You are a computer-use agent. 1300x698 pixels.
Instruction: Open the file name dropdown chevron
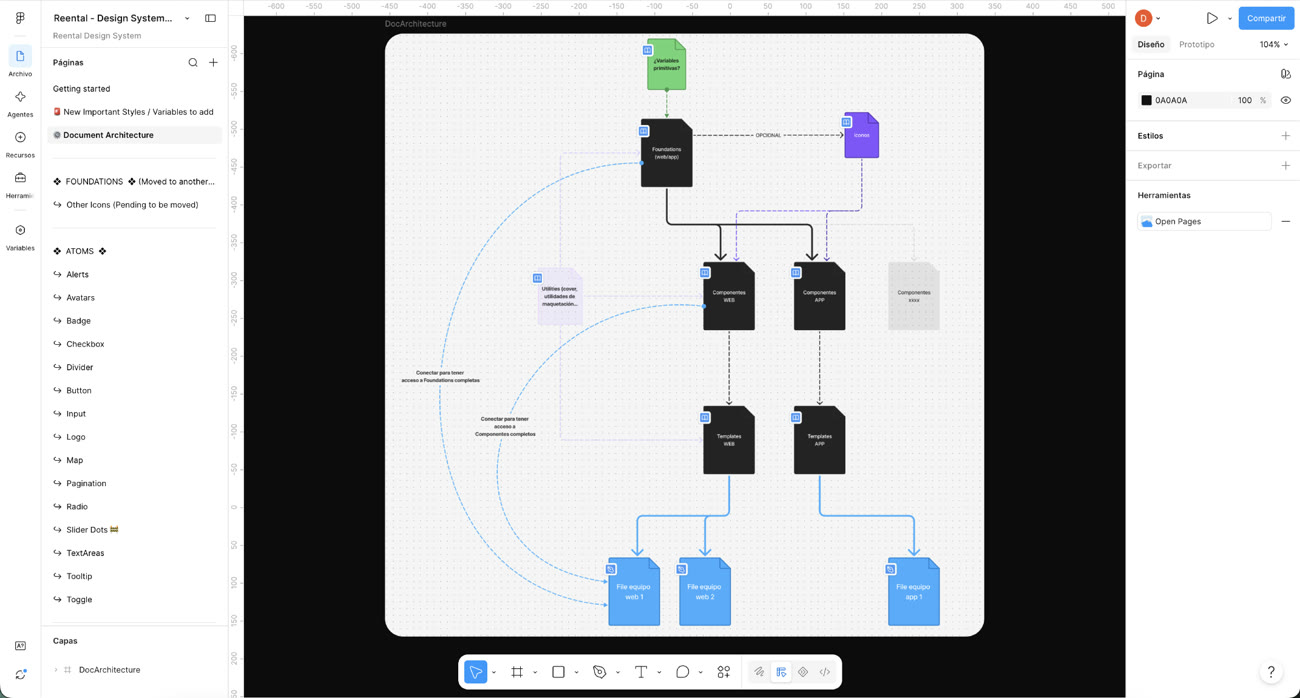(187, 18)
